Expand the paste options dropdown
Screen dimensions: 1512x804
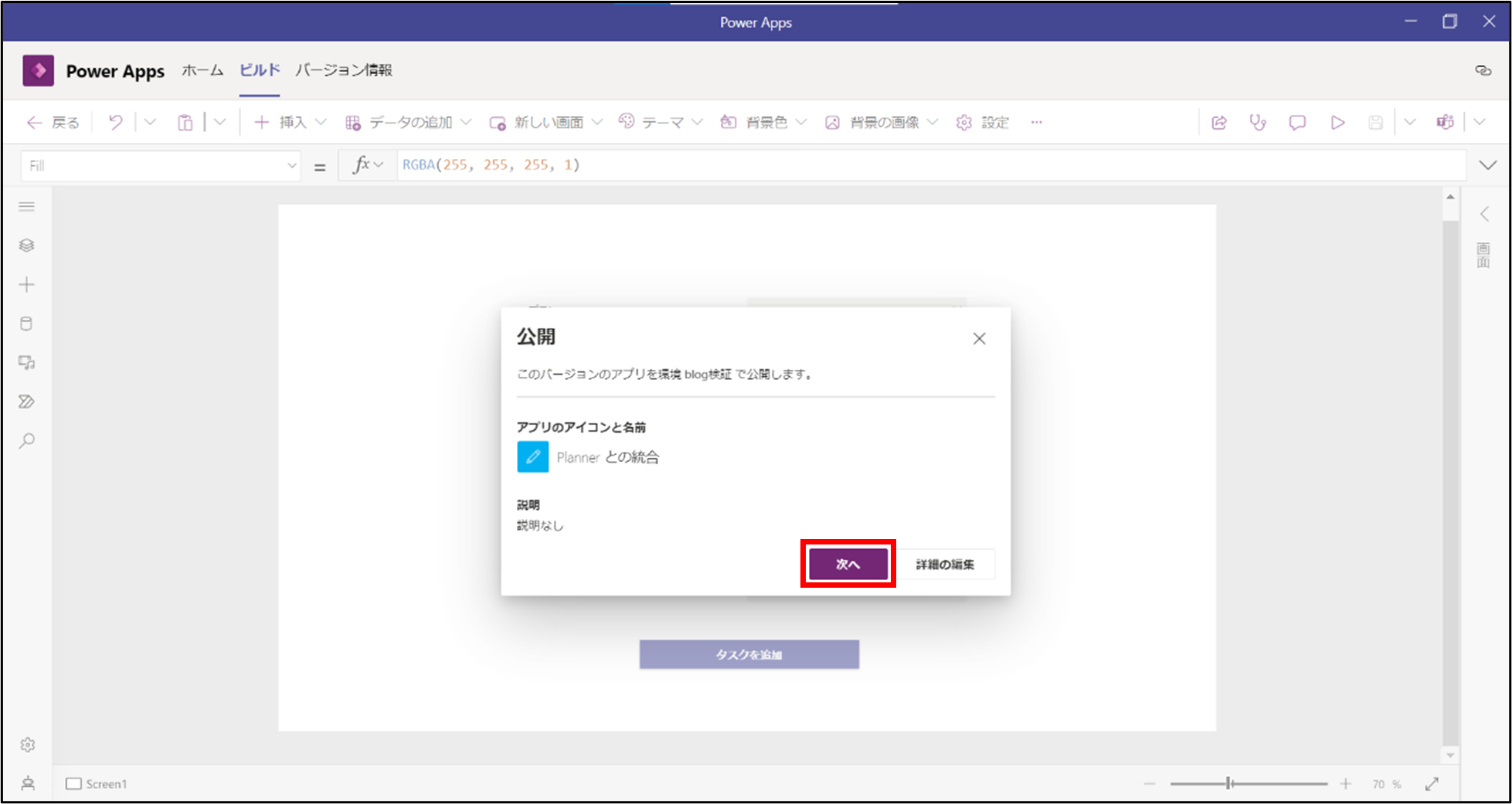[220, 122]
